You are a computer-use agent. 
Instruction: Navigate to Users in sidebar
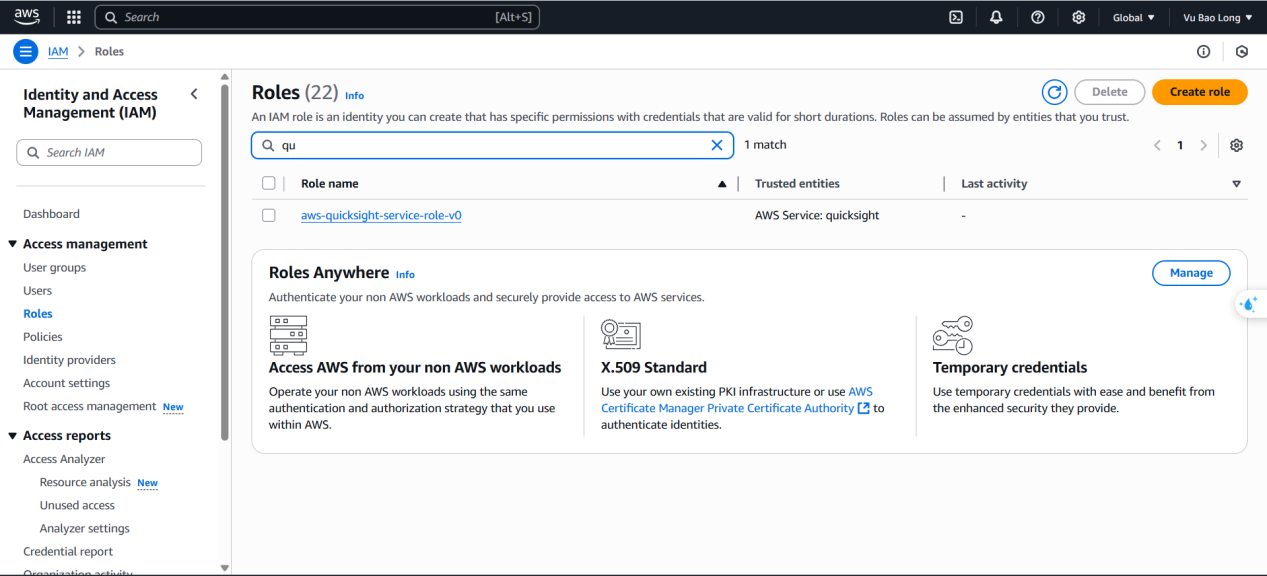[37, 291]
